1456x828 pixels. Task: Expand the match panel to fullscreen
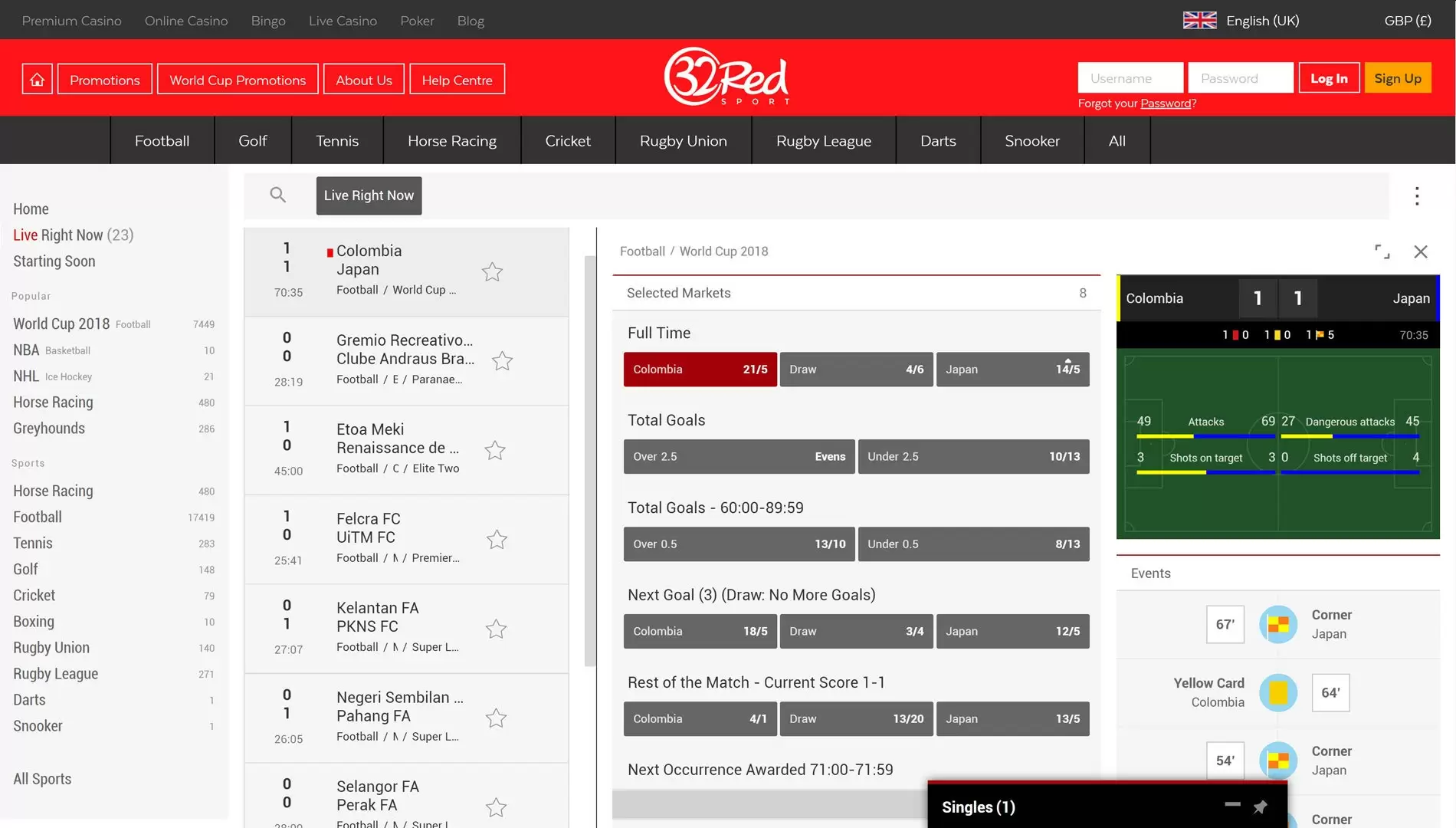(x=1382, y=251)
